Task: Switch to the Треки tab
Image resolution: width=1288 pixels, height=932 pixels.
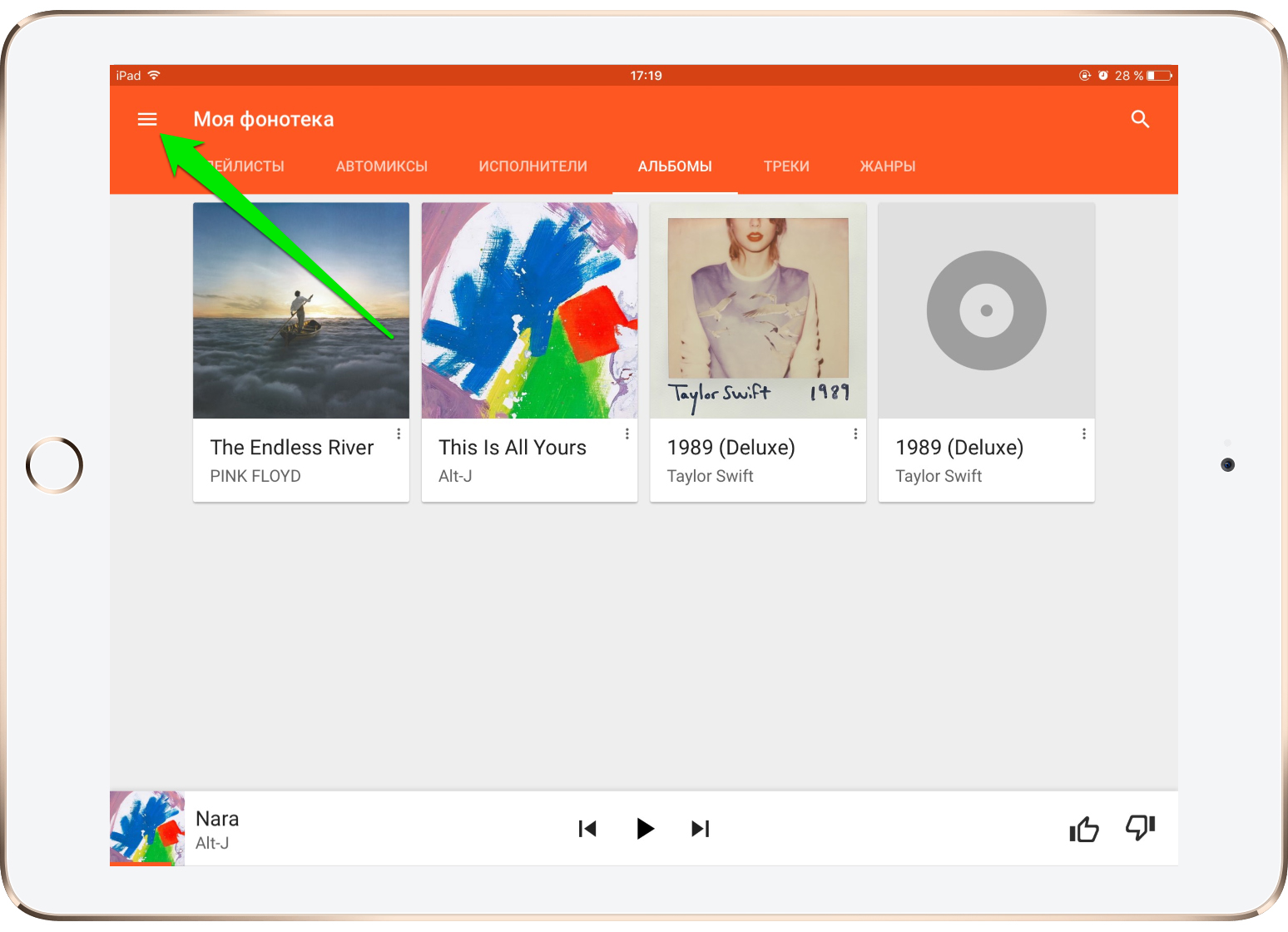Action: point(786,166)
